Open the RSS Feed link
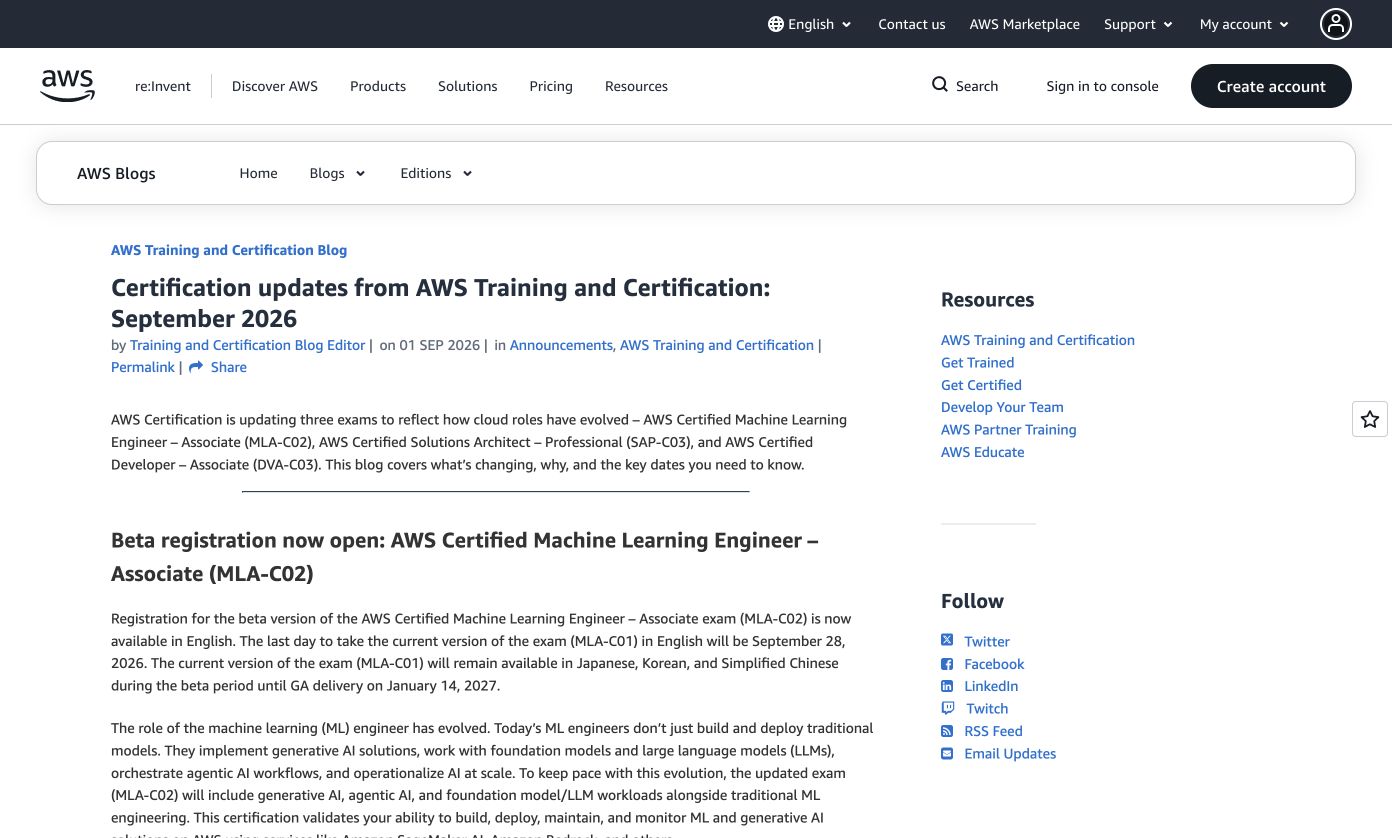This screenshot has height=838, width=1392. pos(993,731)
